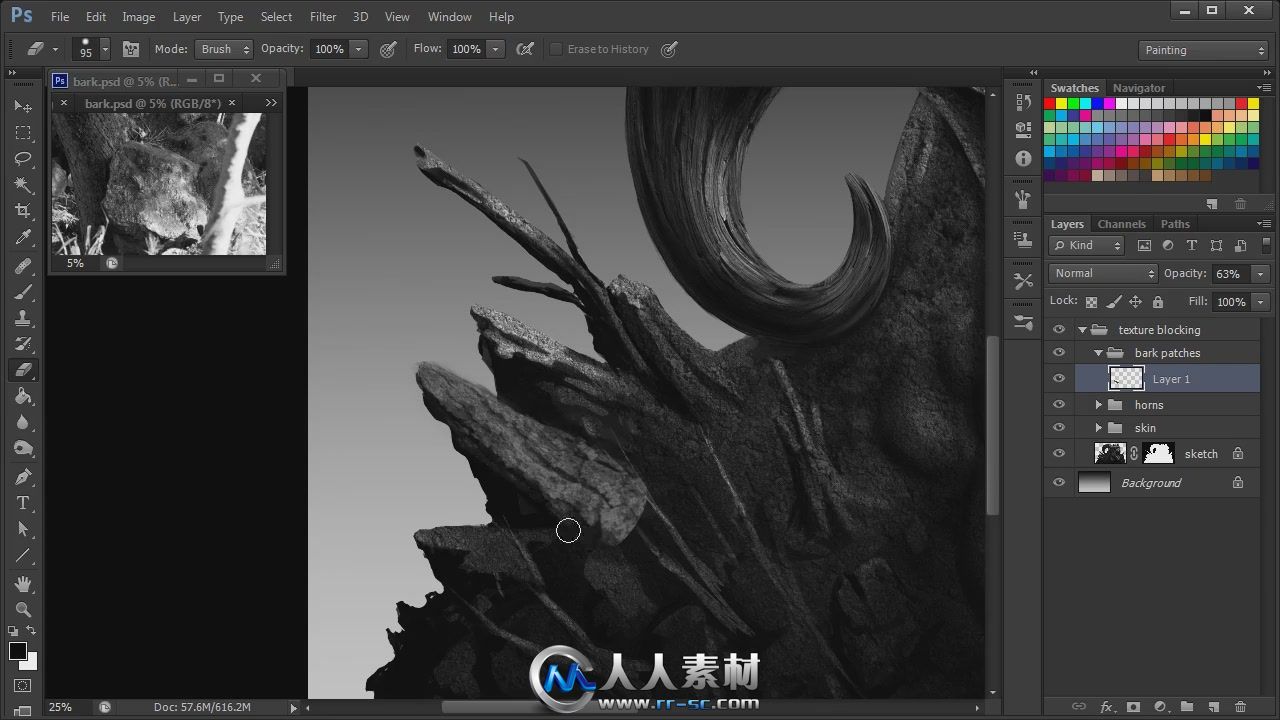The image size is (1280, 720).
Task: Enable airbrush build-up icon
Action: (524, 49)
